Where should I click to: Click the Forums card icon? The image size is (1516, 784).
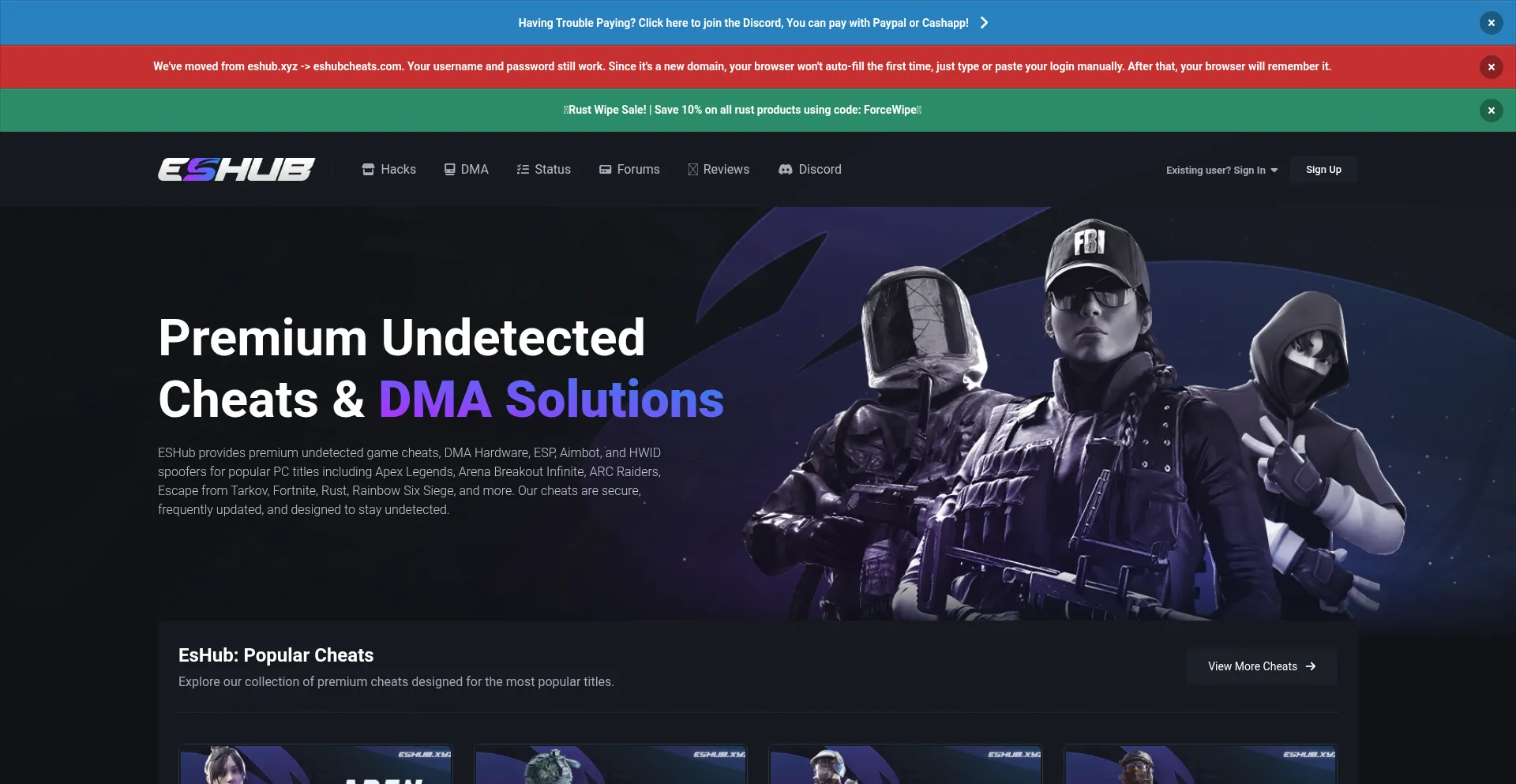pyautogui.click(x=605, y=170)
